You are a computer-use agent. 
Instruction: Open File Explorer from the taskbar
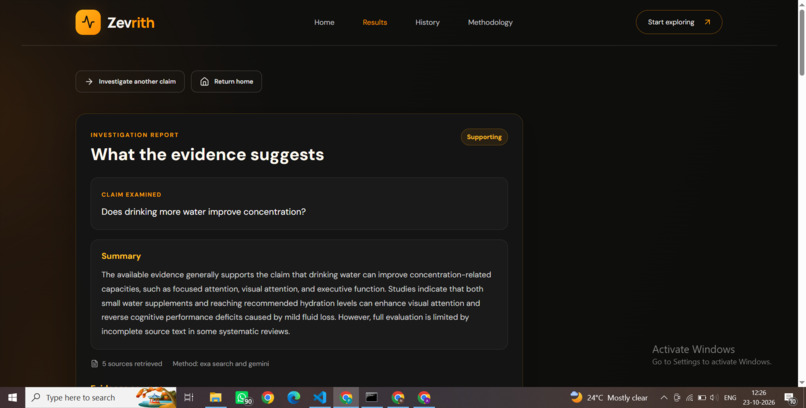[x=215, y=397]
